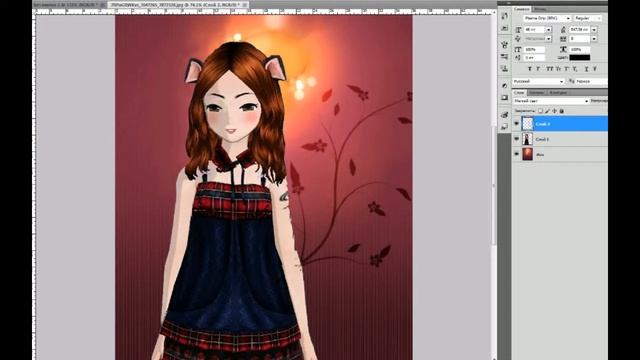The width and height of the screenshot is (640, 360).
Task: Switch to the Paths tab
Action: point(558,92)
